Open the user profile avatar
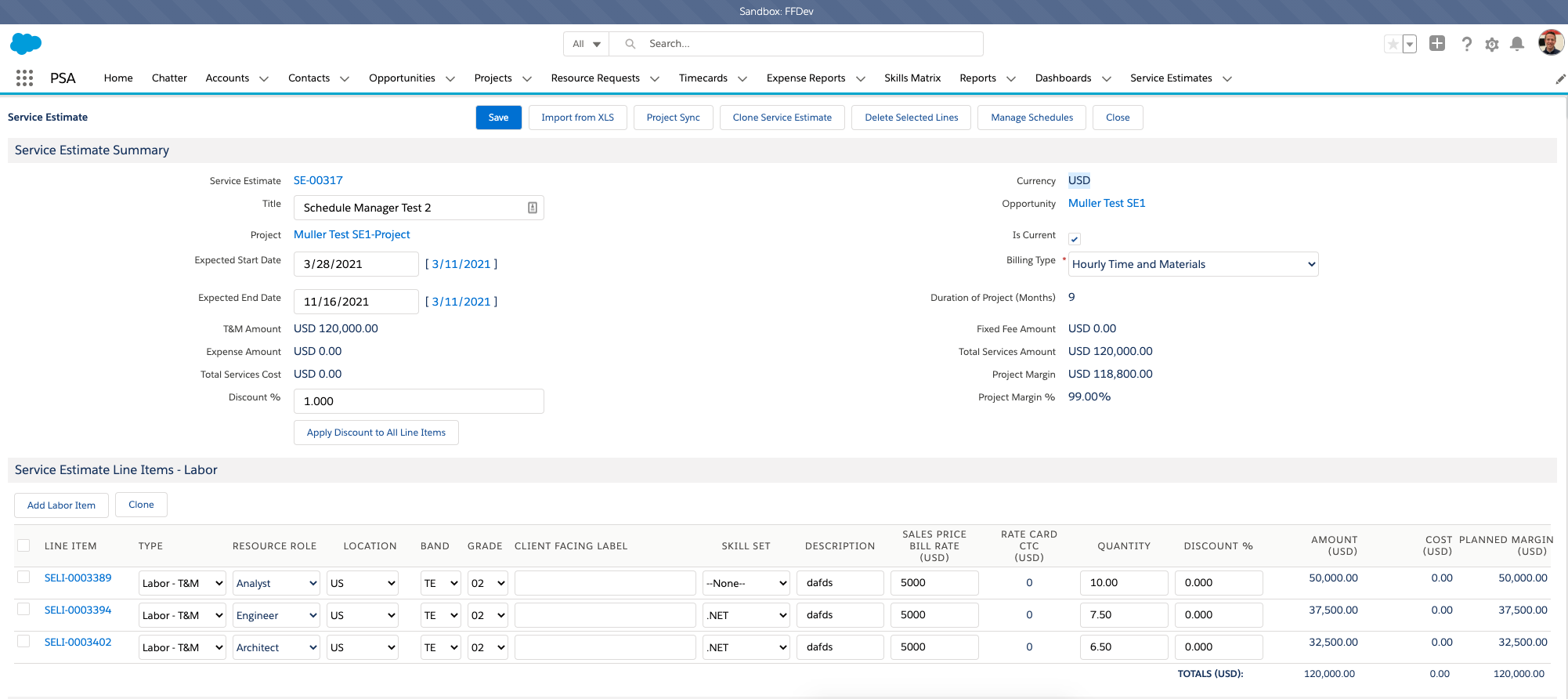This screenshot has width=1568, height=699. (1551, 43)
